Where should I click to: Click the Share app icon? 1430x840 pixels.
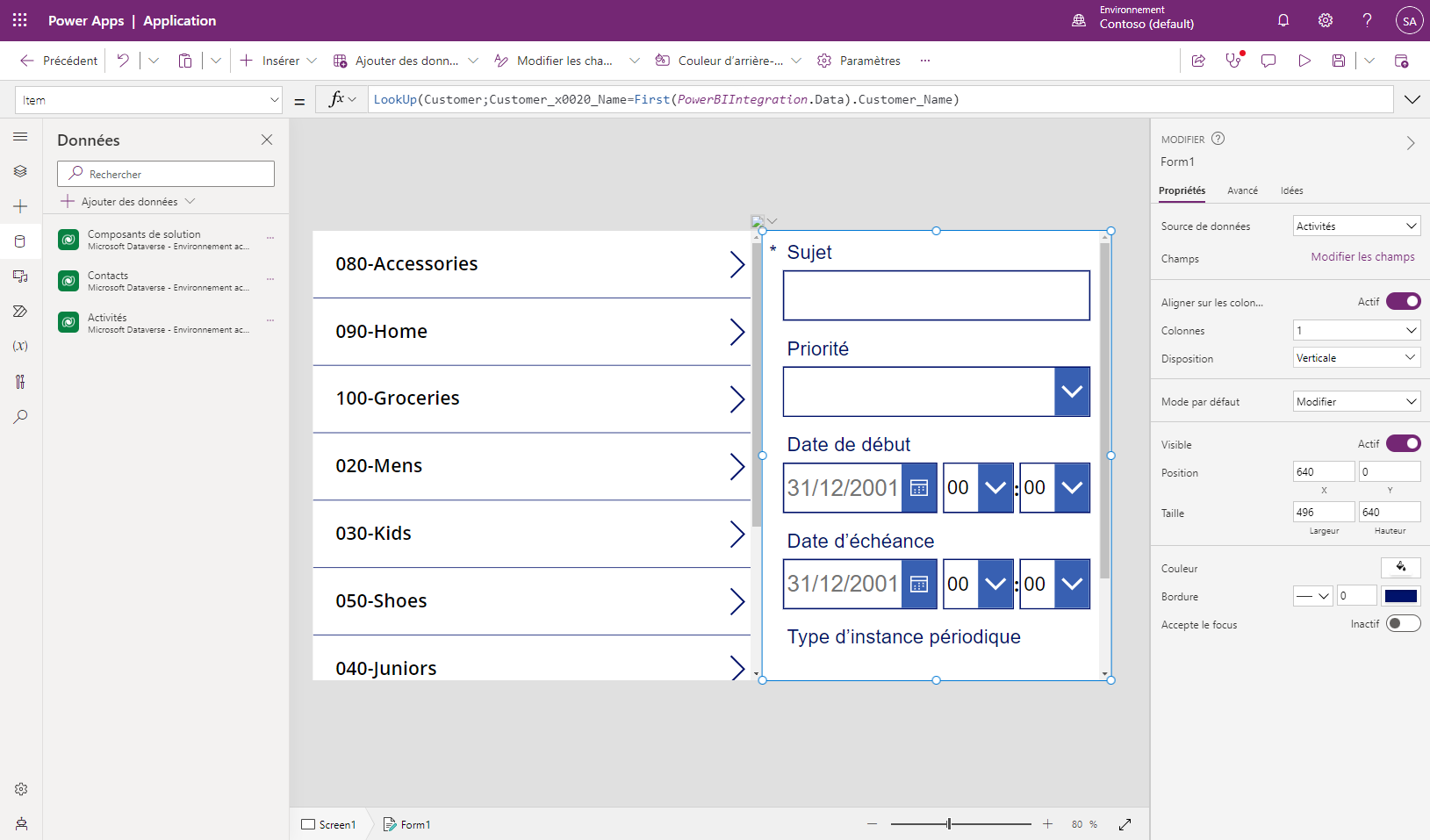(1198, 61)
